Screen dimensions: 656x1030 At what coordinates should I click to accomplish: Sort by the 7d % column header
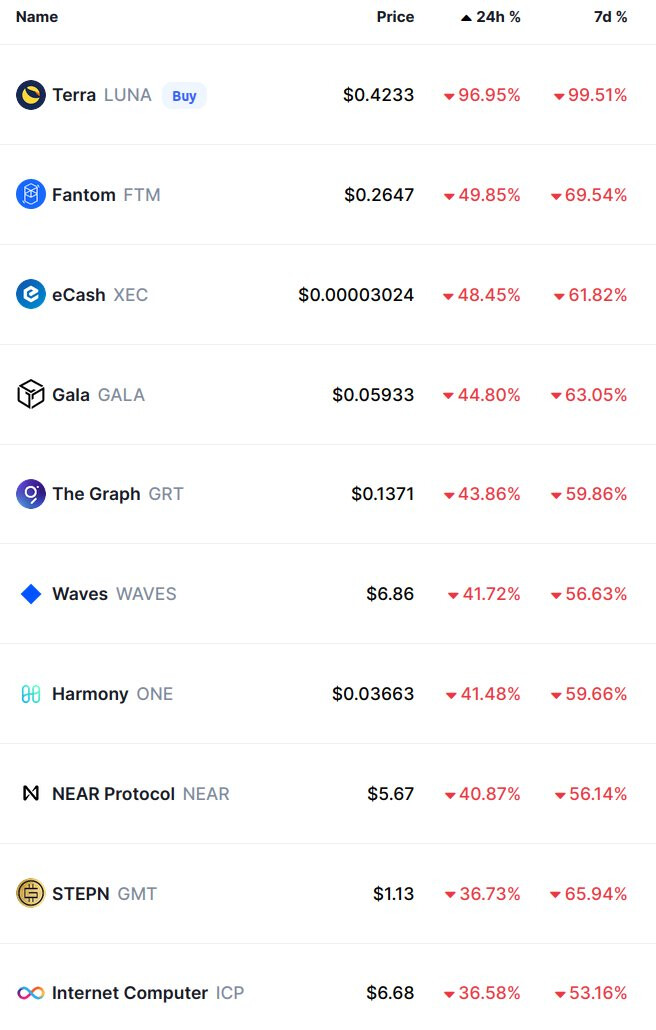(611, 17)
